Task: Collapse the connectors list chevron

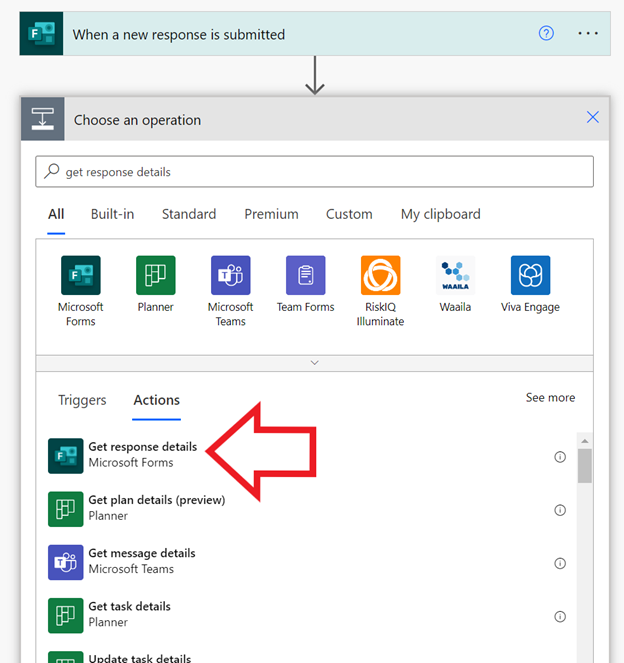Action: [314, 363]
